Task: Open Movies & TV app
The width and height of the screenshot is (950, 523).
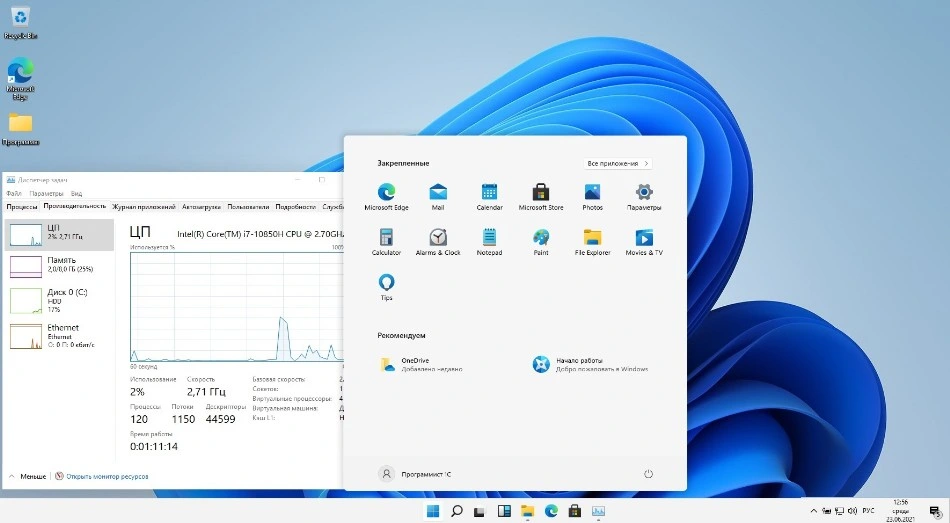Action: 644,238
